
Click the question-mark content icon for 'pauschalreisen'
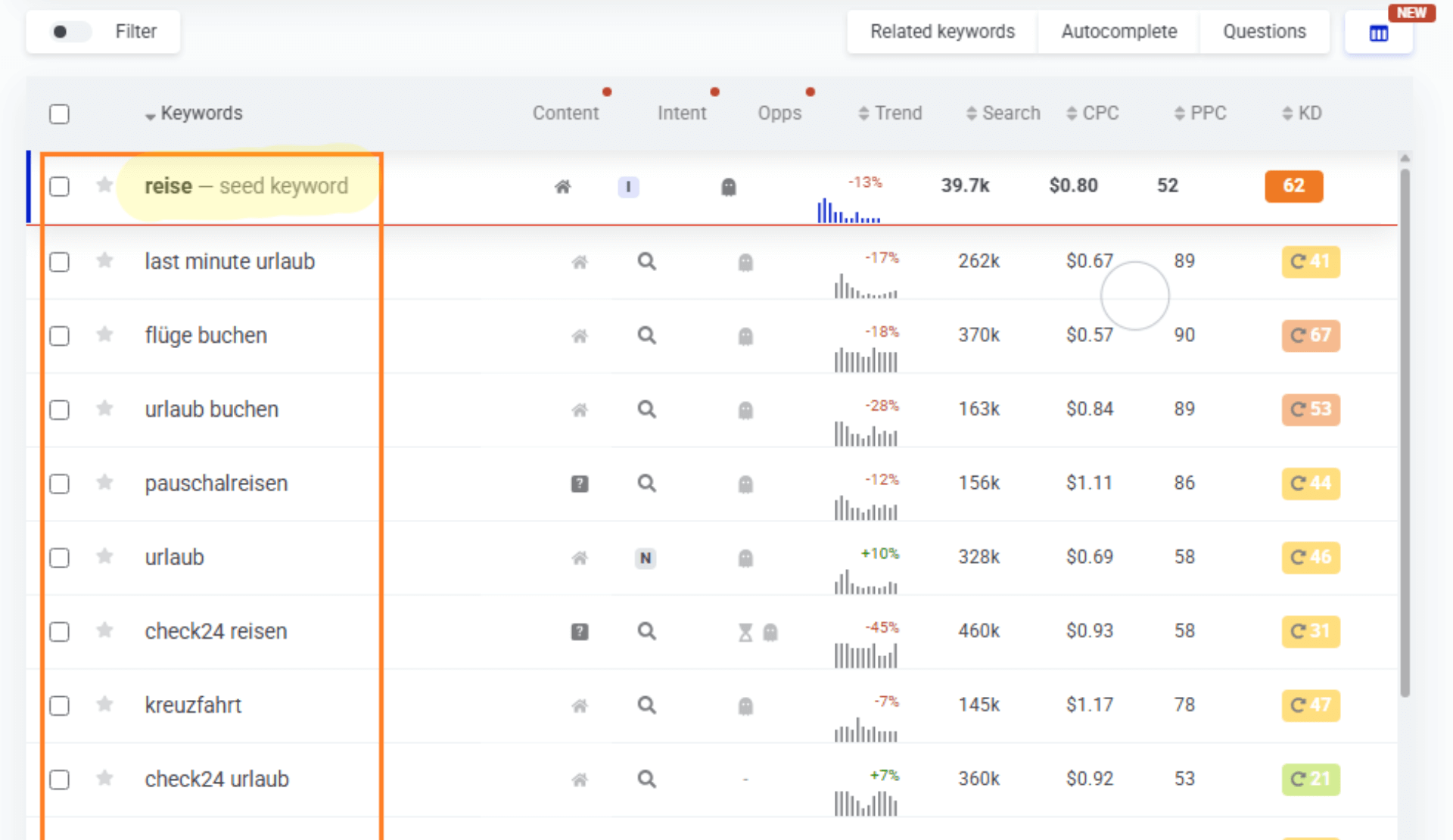click(579, 484)
